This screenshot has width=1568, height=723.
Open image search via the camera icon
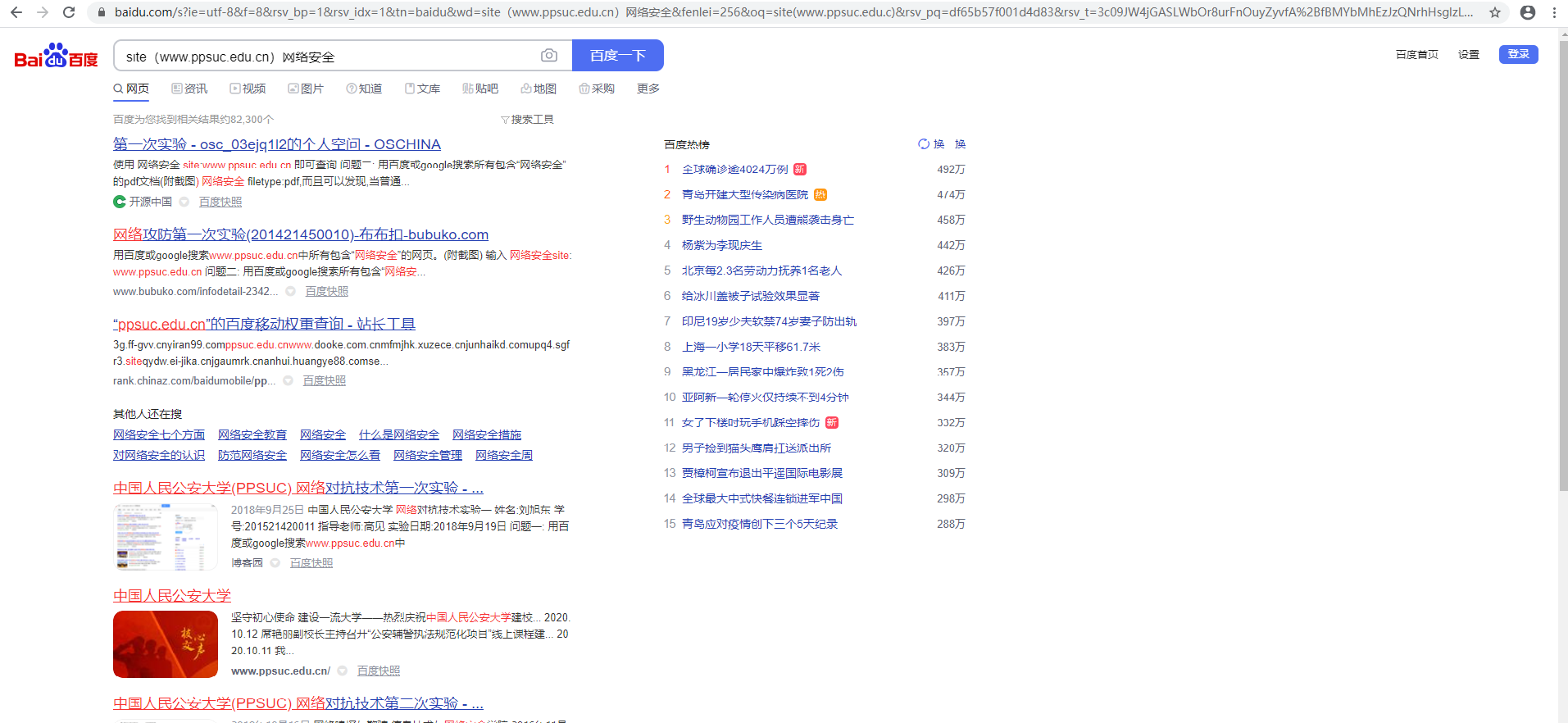(x=549, y=55)
